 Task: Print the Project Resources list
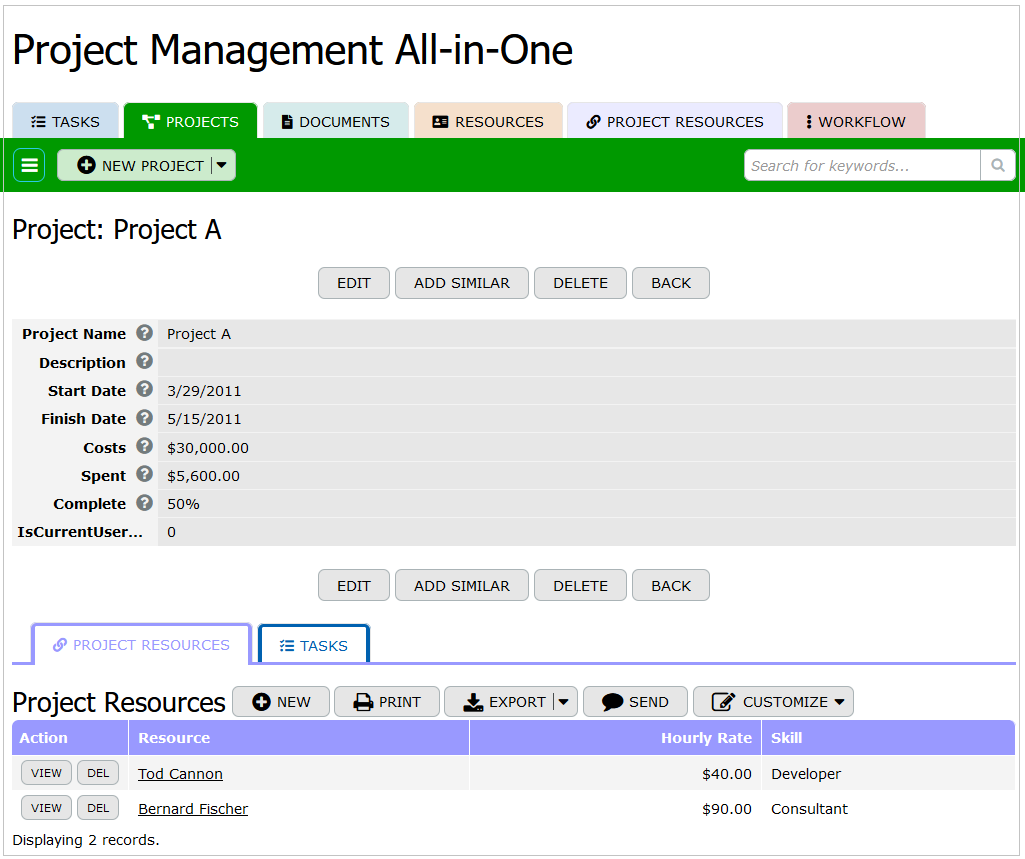point(387,702)
